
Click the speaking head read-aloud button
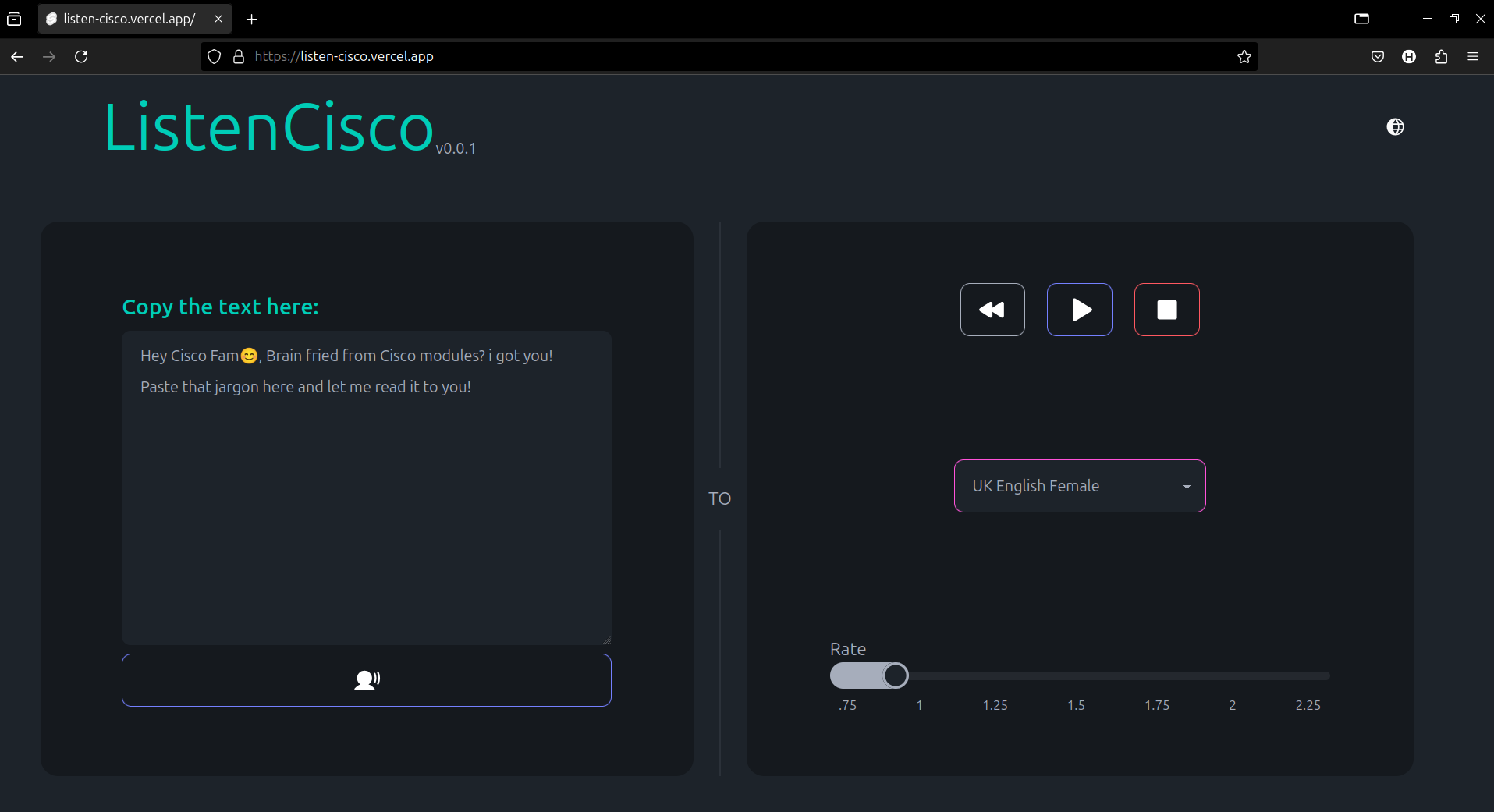(367, 680)
